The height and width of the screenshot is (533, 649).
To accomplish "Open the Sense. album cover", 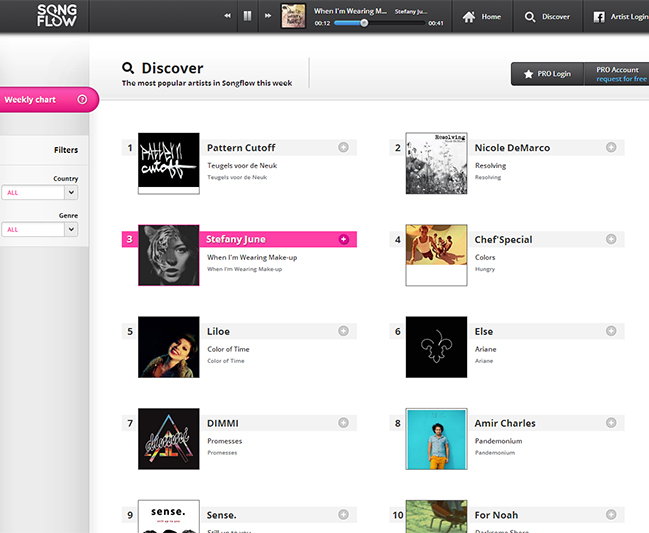I will (169, 516).
